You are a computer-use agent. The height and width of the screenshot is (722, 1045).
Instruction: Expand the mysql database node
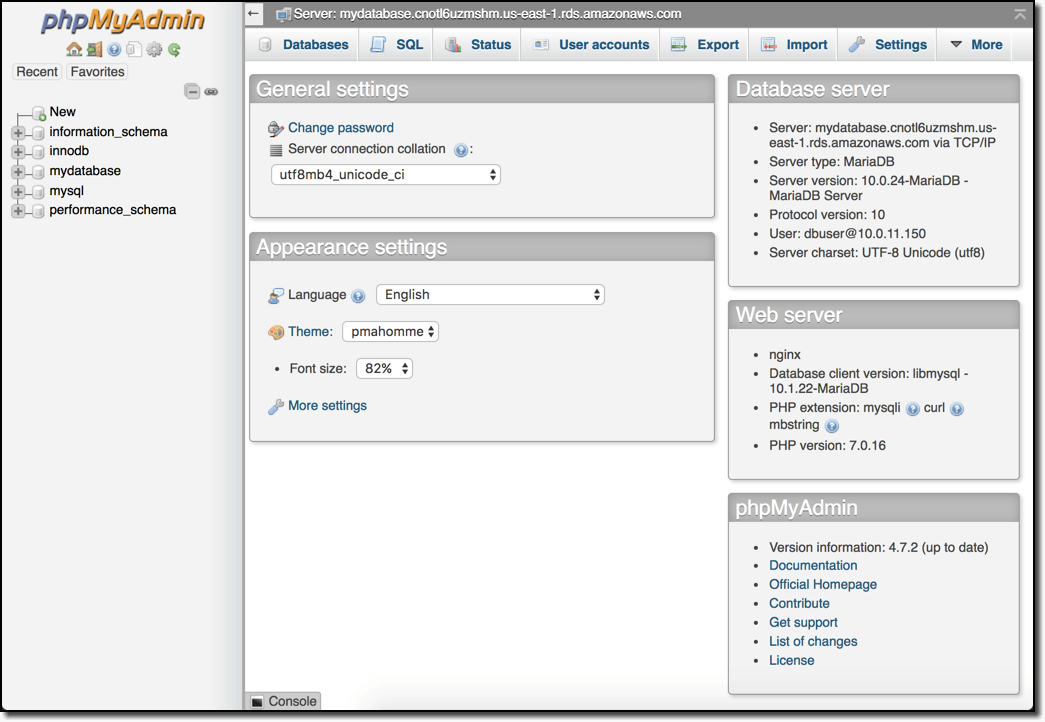(x=18, y=191)
